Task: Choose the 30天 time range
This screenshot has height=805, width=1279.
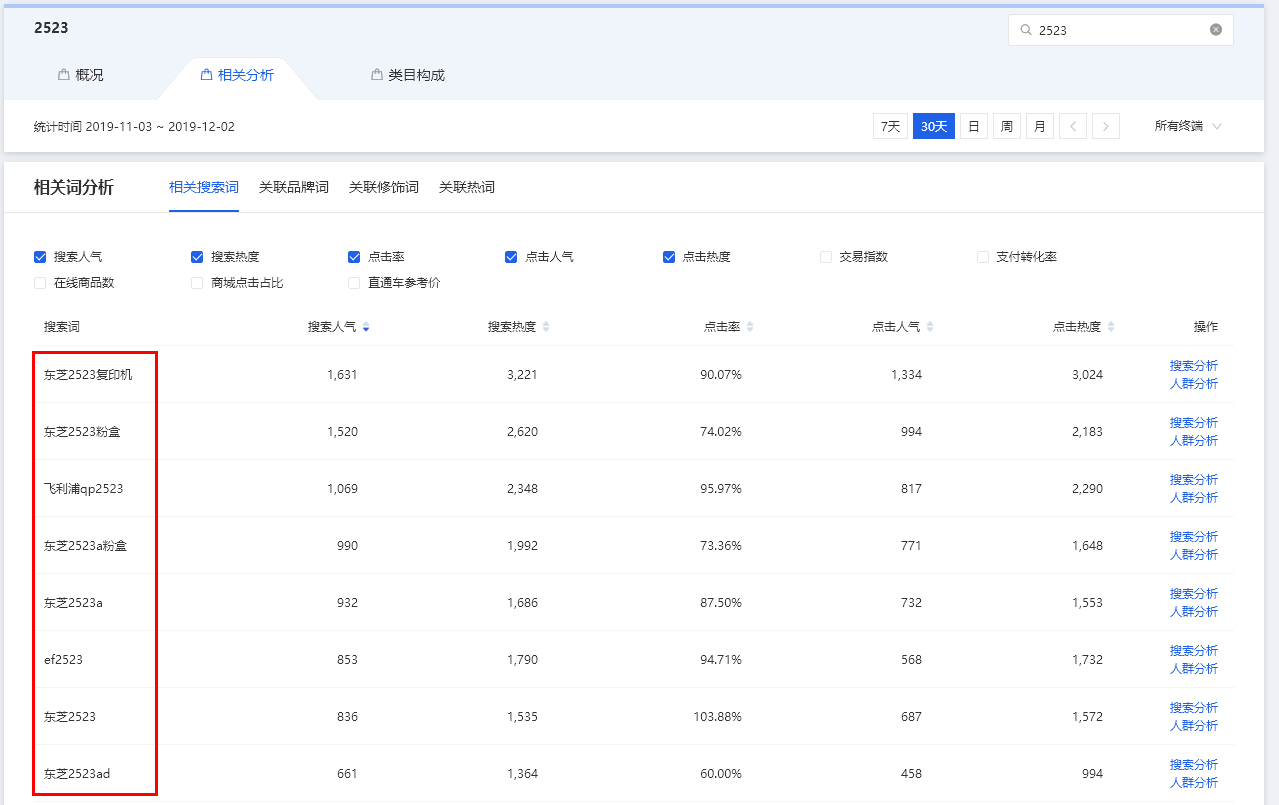Action: coord(934,127)
